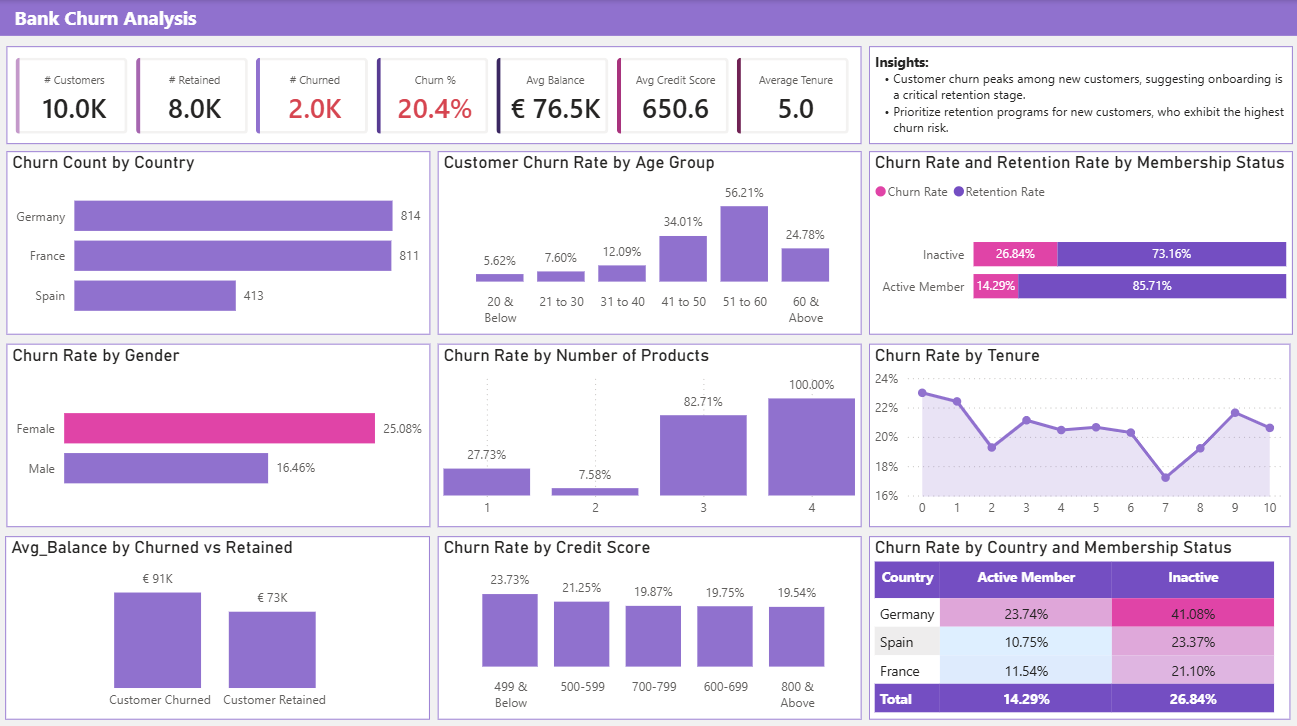Click the "Customer Churn Rate by Age Group" title
This screenshot has width=1297, height=726.
[579, 163]
